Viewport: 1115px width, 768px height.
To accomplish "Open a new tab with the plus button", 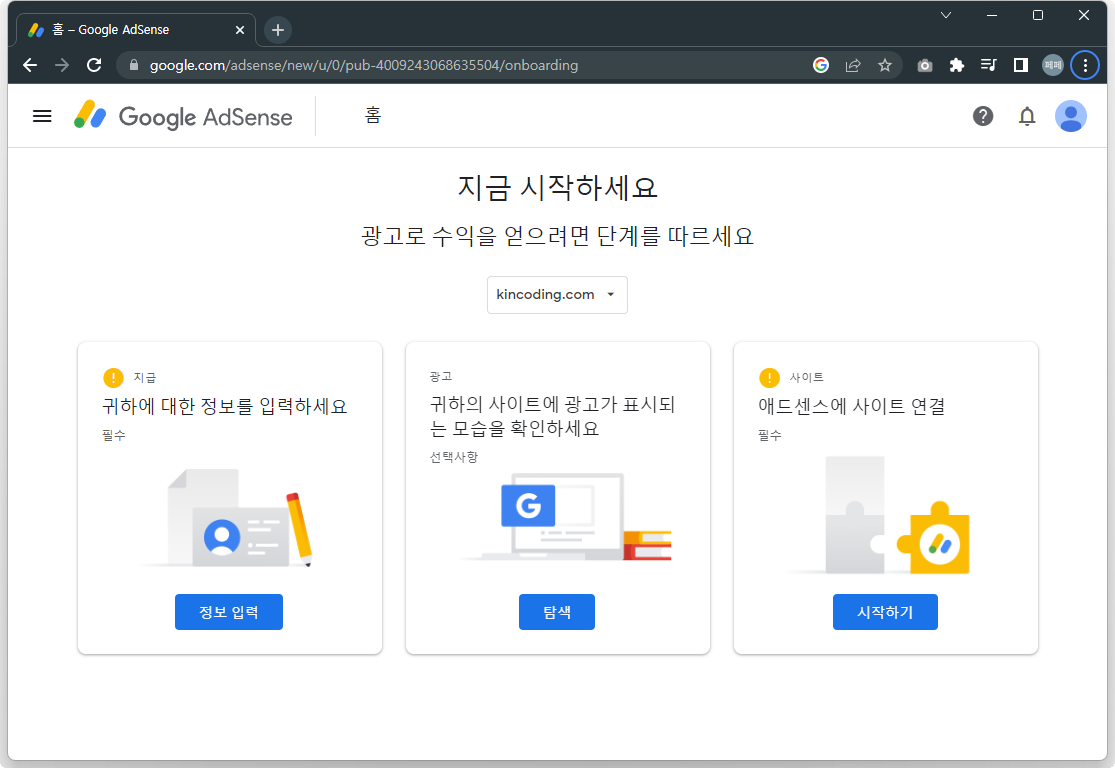I will (x=278, y=30).
